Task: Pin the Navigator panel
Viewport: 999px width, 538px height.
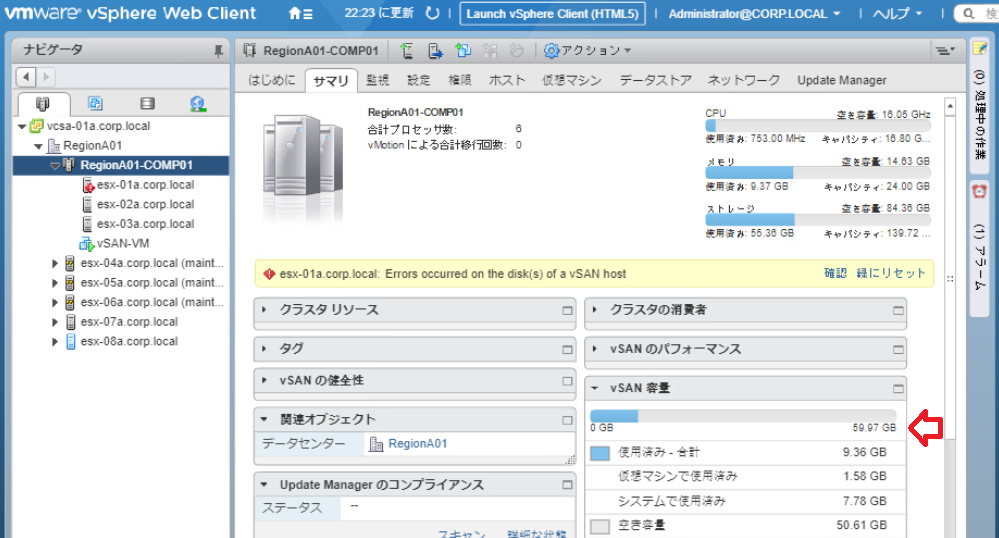Action: (219, 51)
